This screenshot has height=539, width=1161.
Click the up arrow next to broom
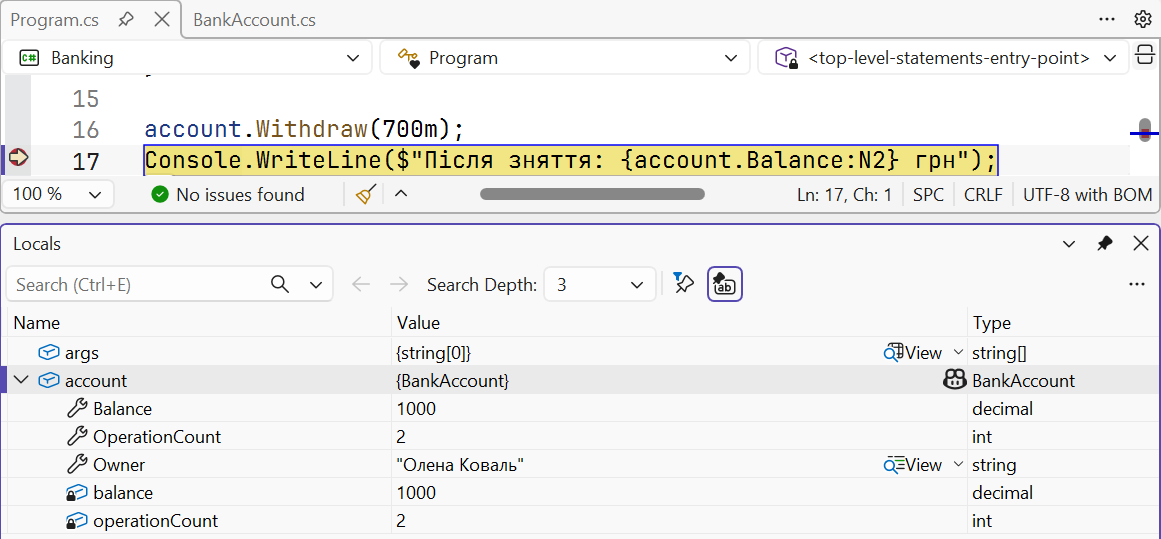(401, 194)
